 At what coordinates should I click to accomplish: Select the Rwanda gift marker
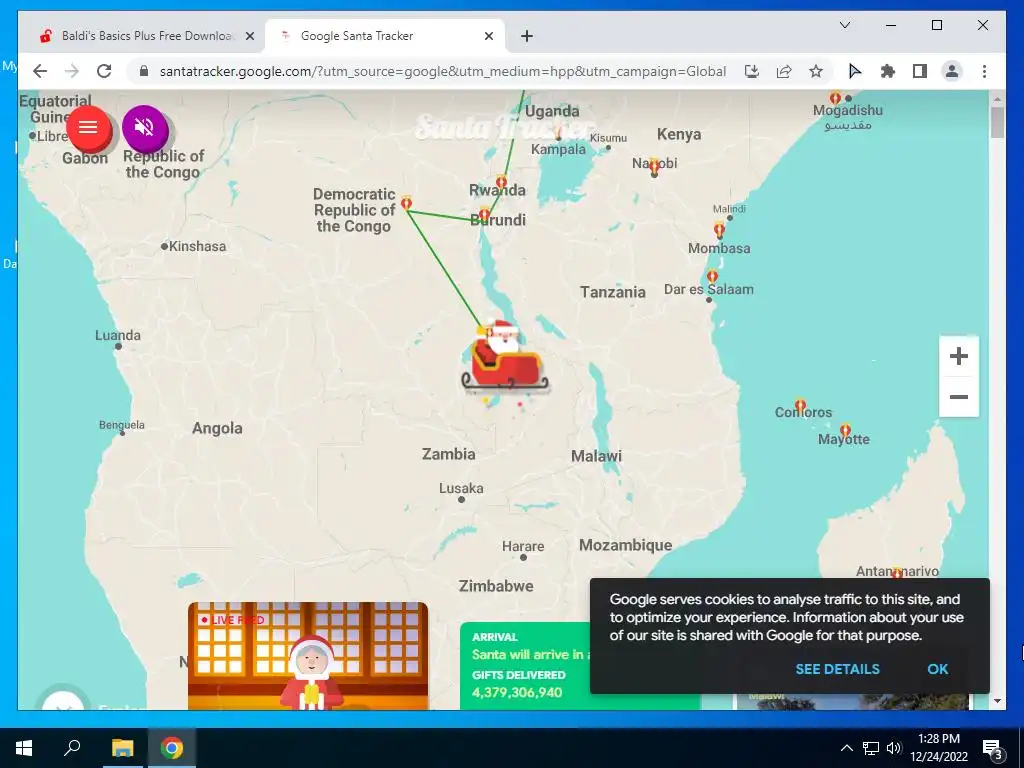coord(501,182)
